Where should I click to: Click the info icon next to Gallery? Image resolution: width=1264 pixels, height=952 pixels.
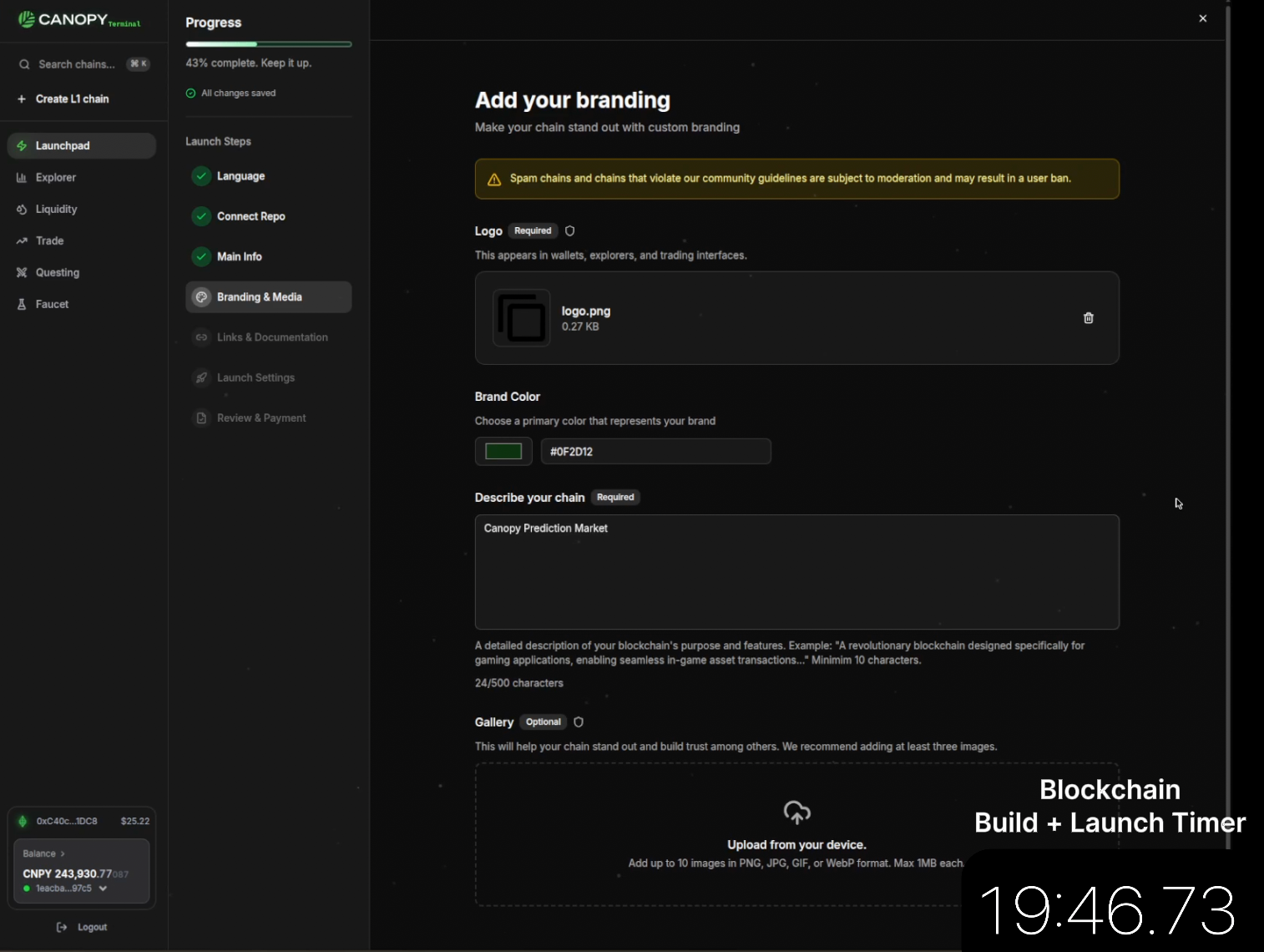[578, 722]
